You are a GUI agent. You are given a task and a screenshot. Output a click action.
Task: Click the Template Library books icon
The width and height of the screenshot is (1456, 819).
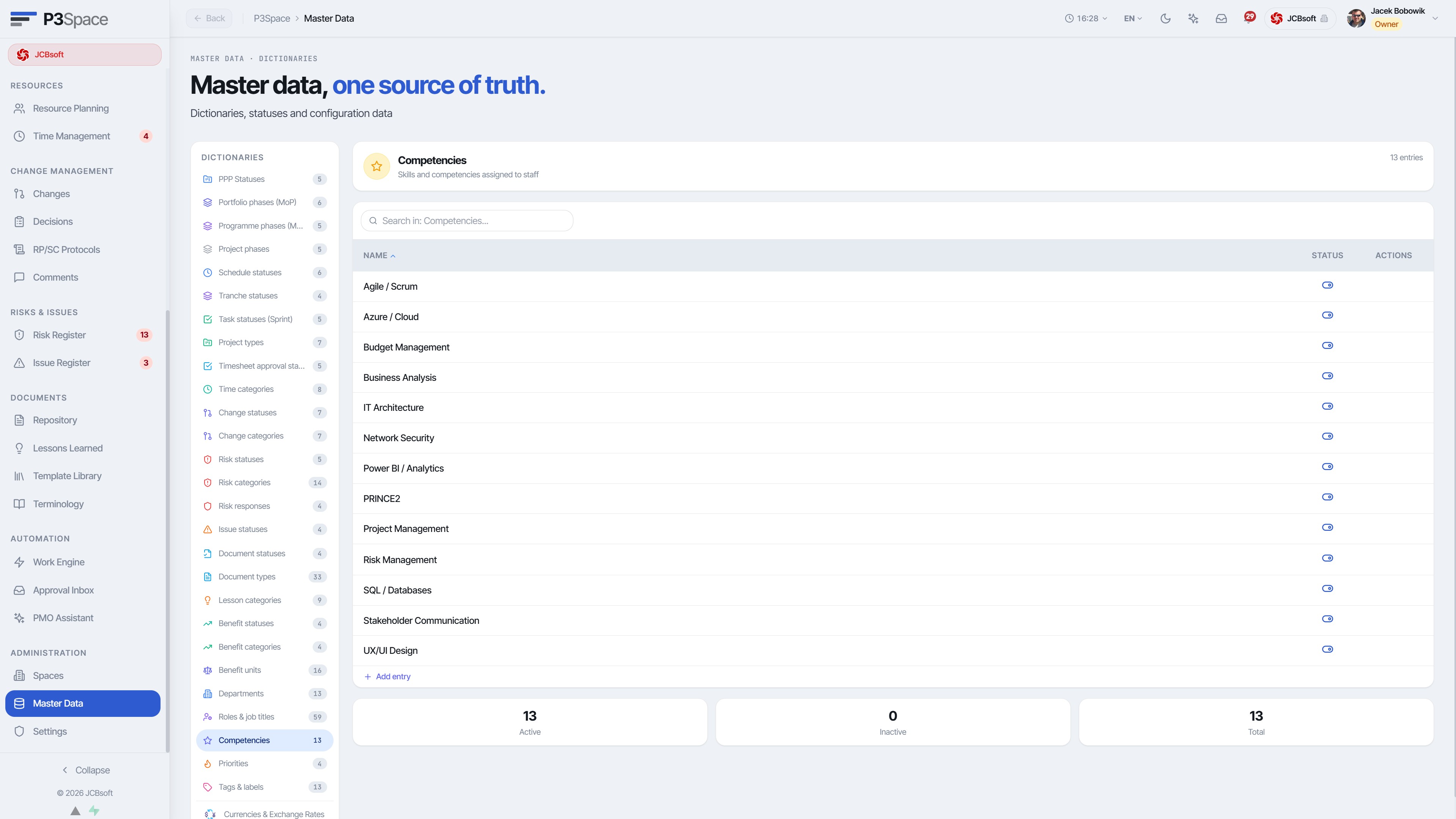19,476
